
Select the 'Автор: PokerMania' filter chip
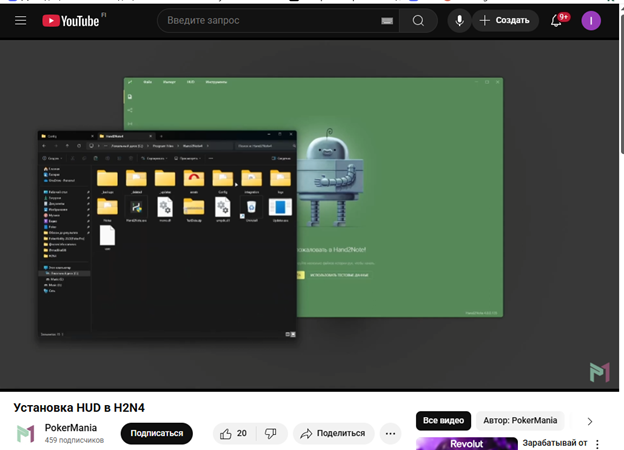pos(520,421)
